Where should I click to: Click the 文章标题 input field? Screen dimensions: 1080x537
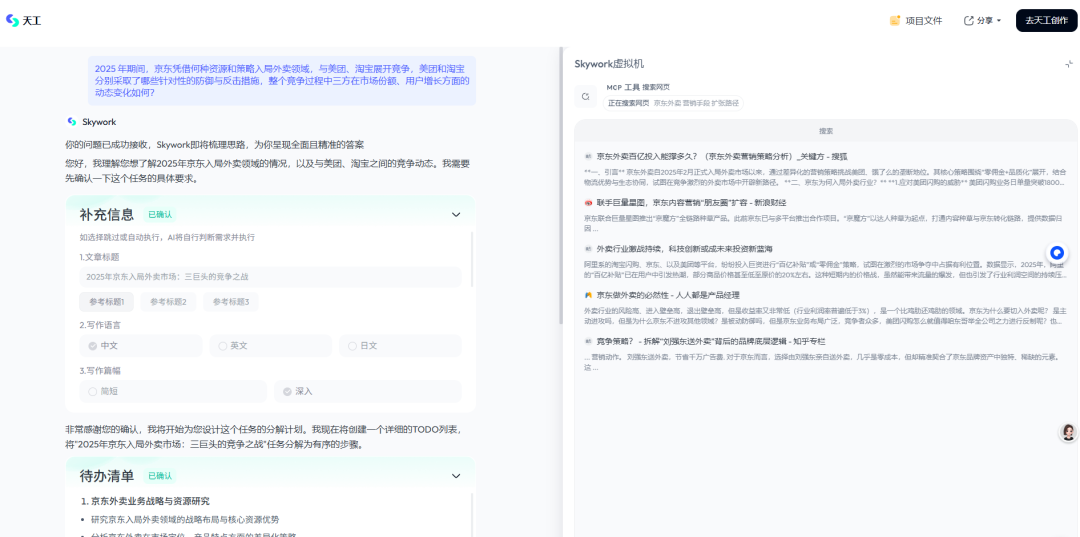pos(270,276)
